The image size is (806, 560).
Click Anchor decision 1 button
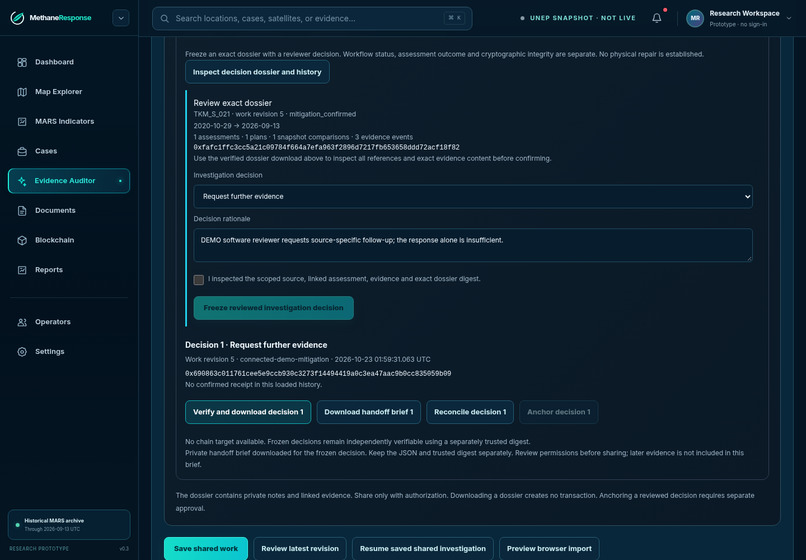point(559,412)
